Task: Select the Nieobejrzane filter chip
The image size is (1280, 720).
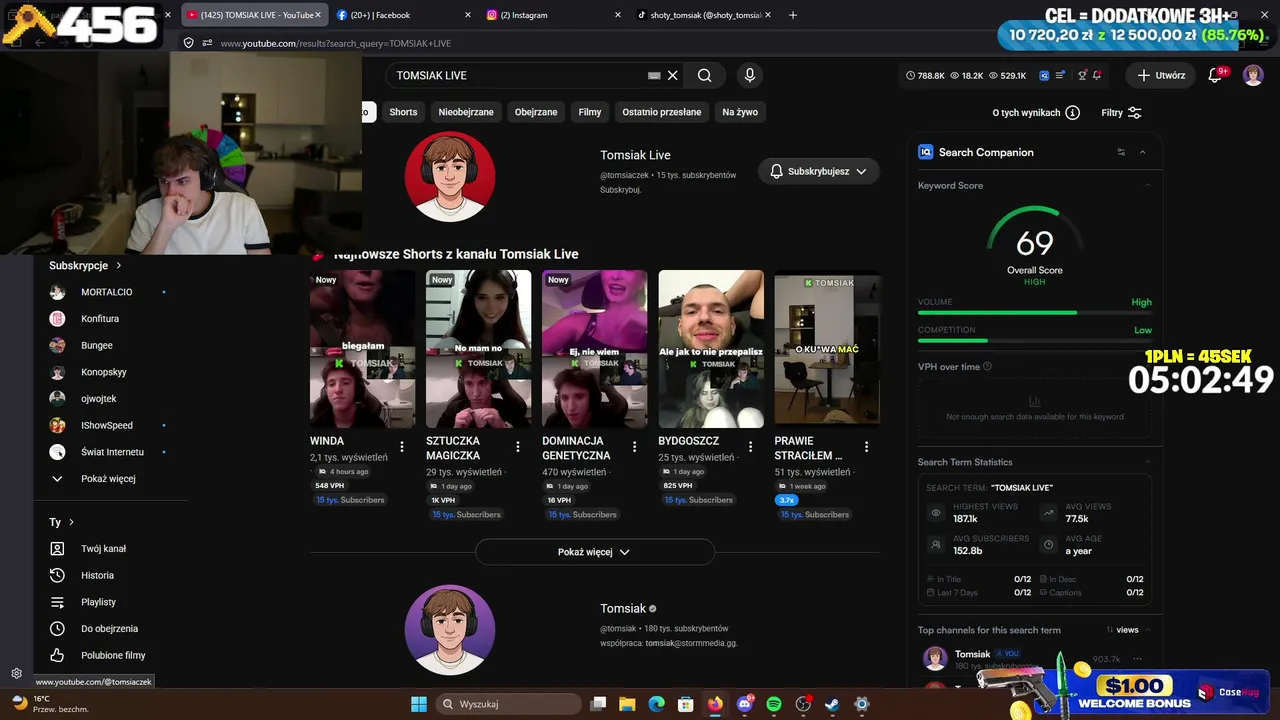Action: [466, 112]
